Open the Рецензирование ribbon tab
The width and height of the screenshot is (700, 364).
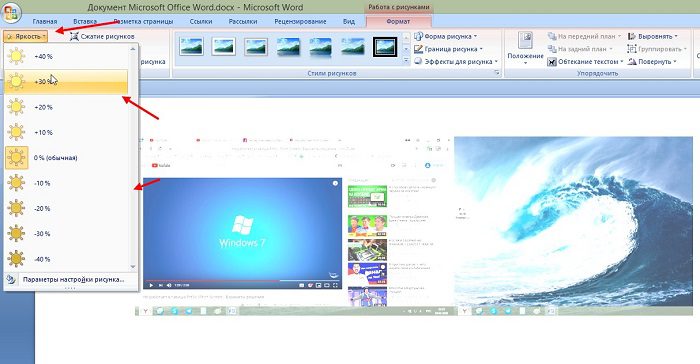pos(300,21)
